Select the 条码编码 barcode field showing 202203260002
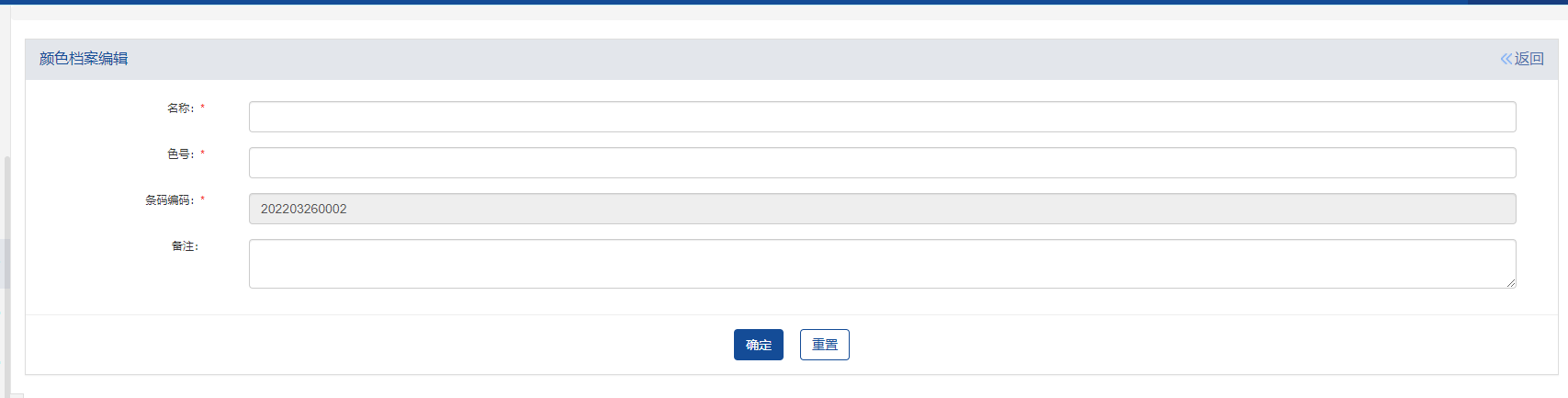Screen dimensions: 1568x398 click(x=882, y=209)
